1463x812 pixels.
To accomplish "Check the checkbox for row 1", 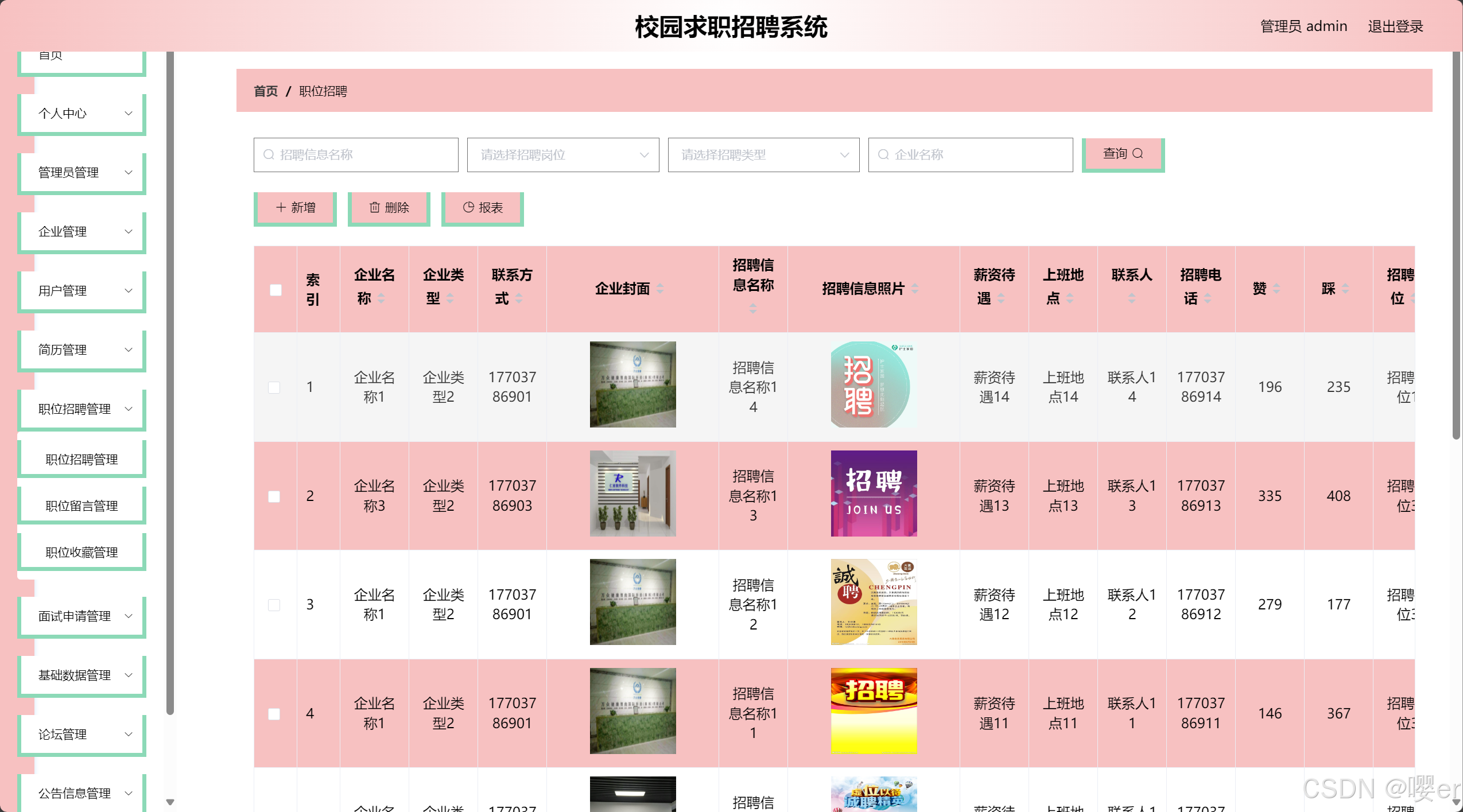I will 274,387.
